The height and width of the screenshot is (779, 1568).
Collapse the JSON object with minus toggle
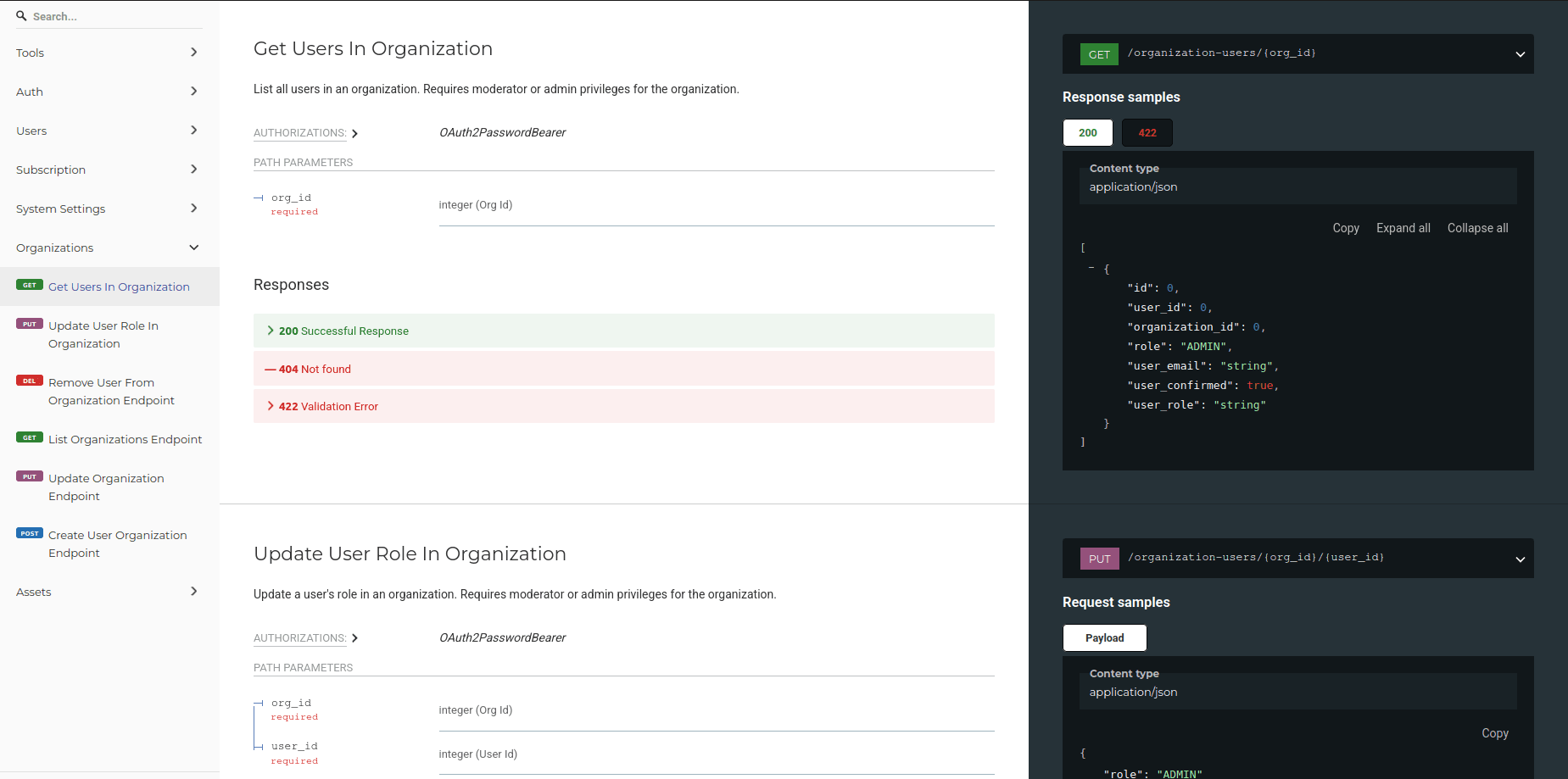click(x=1091, y=268)
